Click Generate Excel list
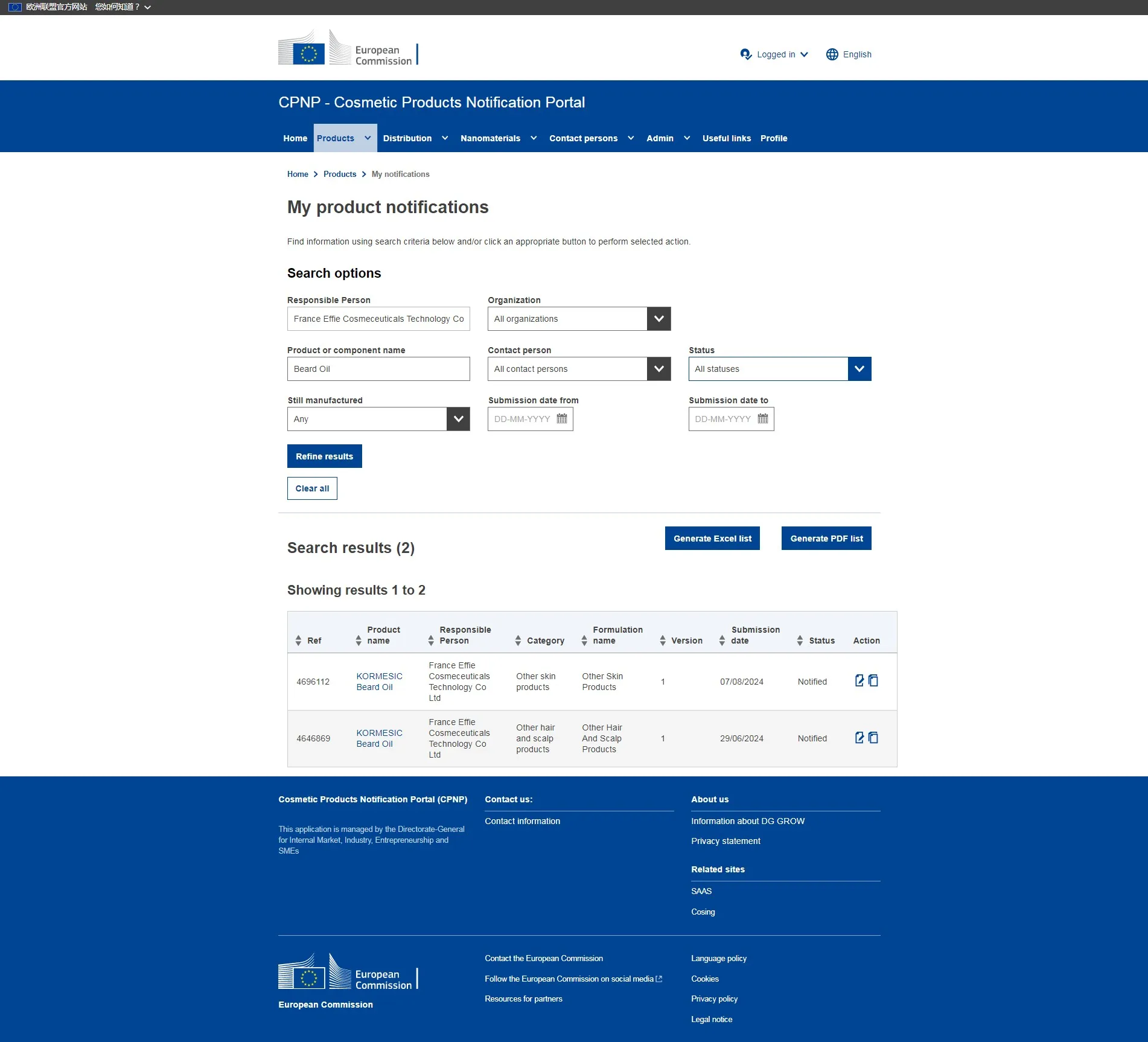The width and height of the screenshot is (1148, 1042). coord(712,539)
